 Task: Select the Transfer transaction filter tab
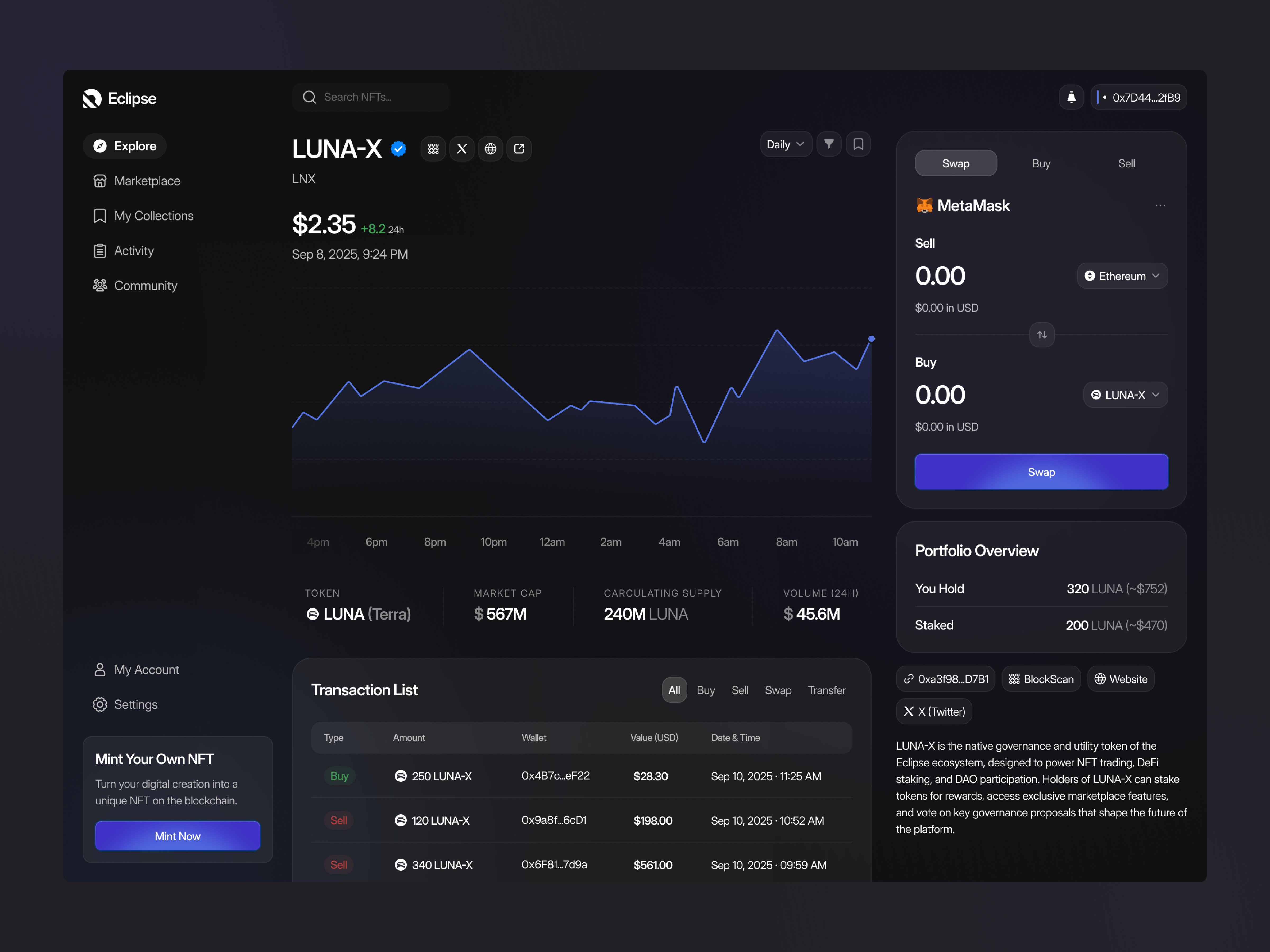click(x=827, y=690)
